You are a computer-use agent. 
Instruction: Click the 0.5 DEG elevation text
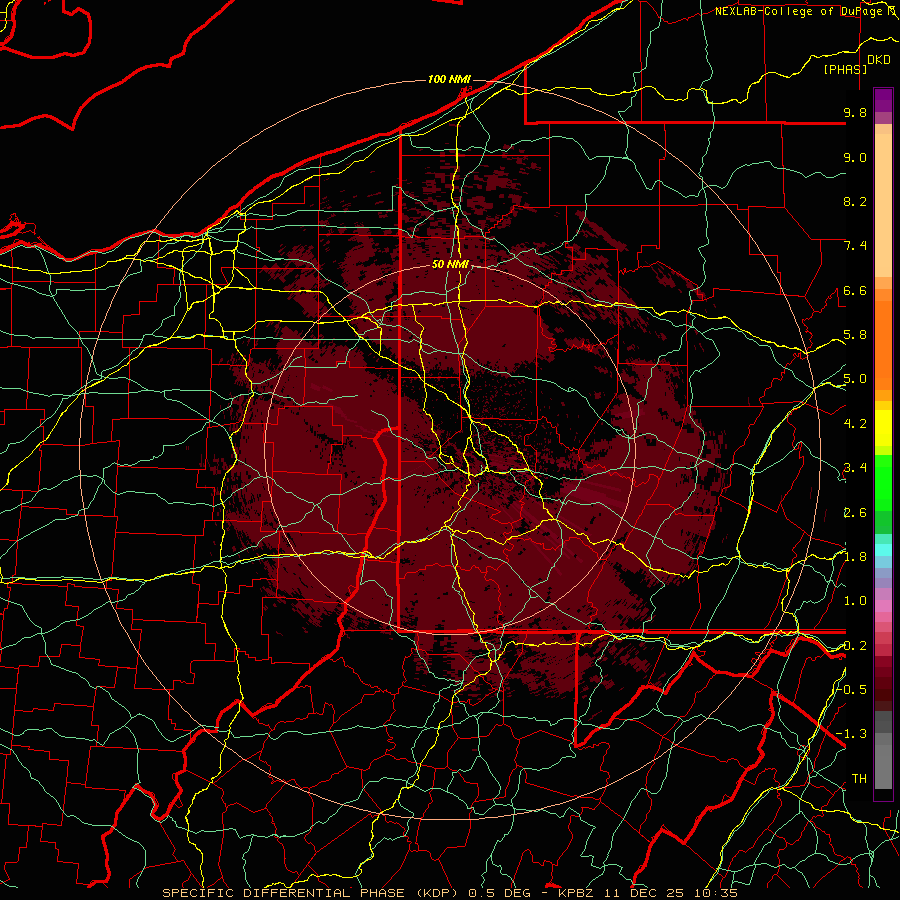coord(499,893)
